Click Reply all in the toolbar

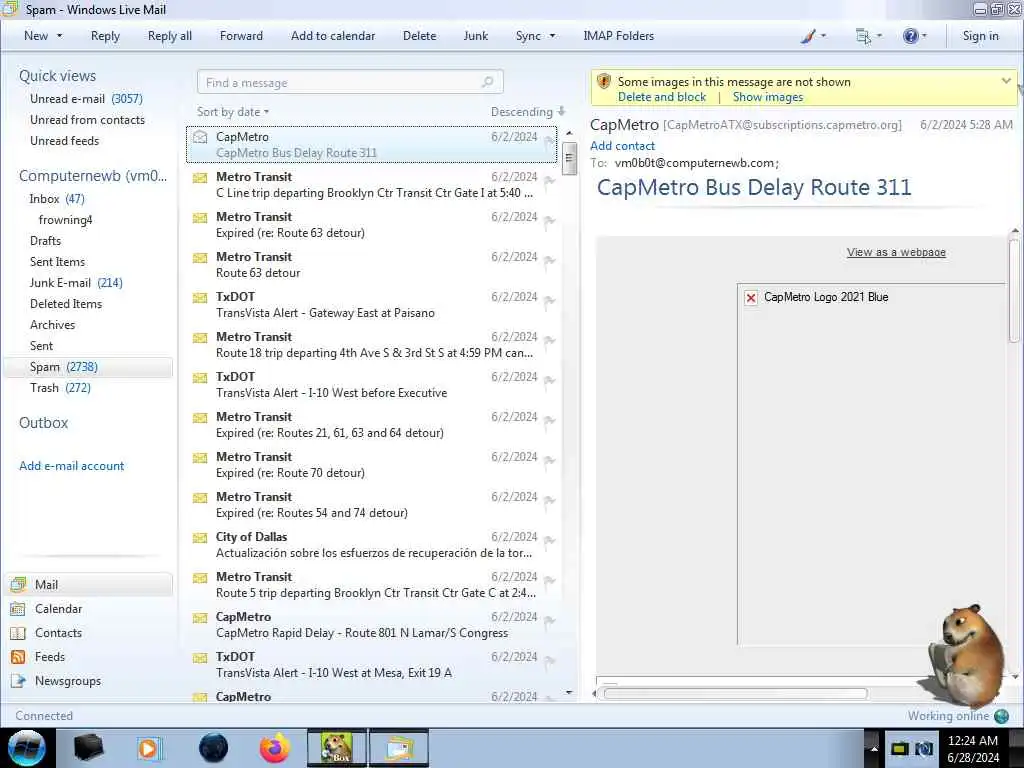coord(170,36)
